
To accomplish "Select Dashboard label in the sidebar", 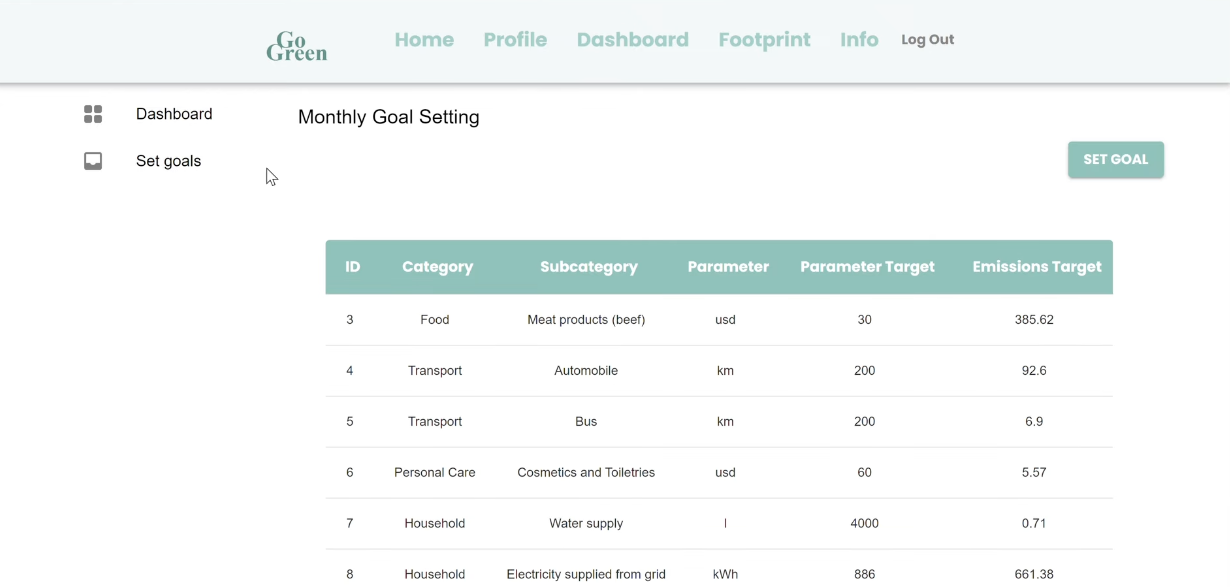I will coord(174,114).
